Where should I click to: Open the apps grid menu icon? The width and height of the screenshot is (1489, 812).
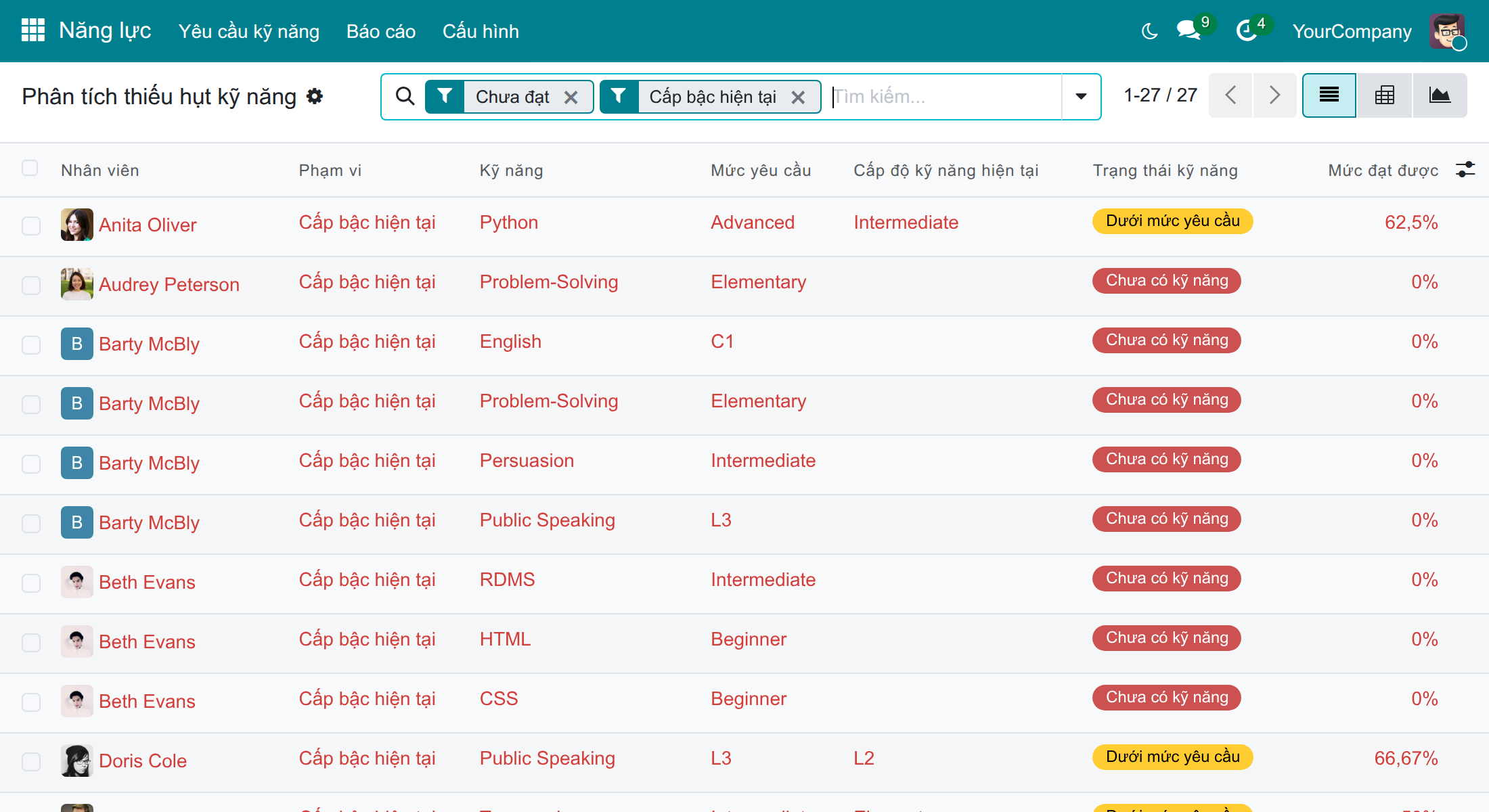32,30
